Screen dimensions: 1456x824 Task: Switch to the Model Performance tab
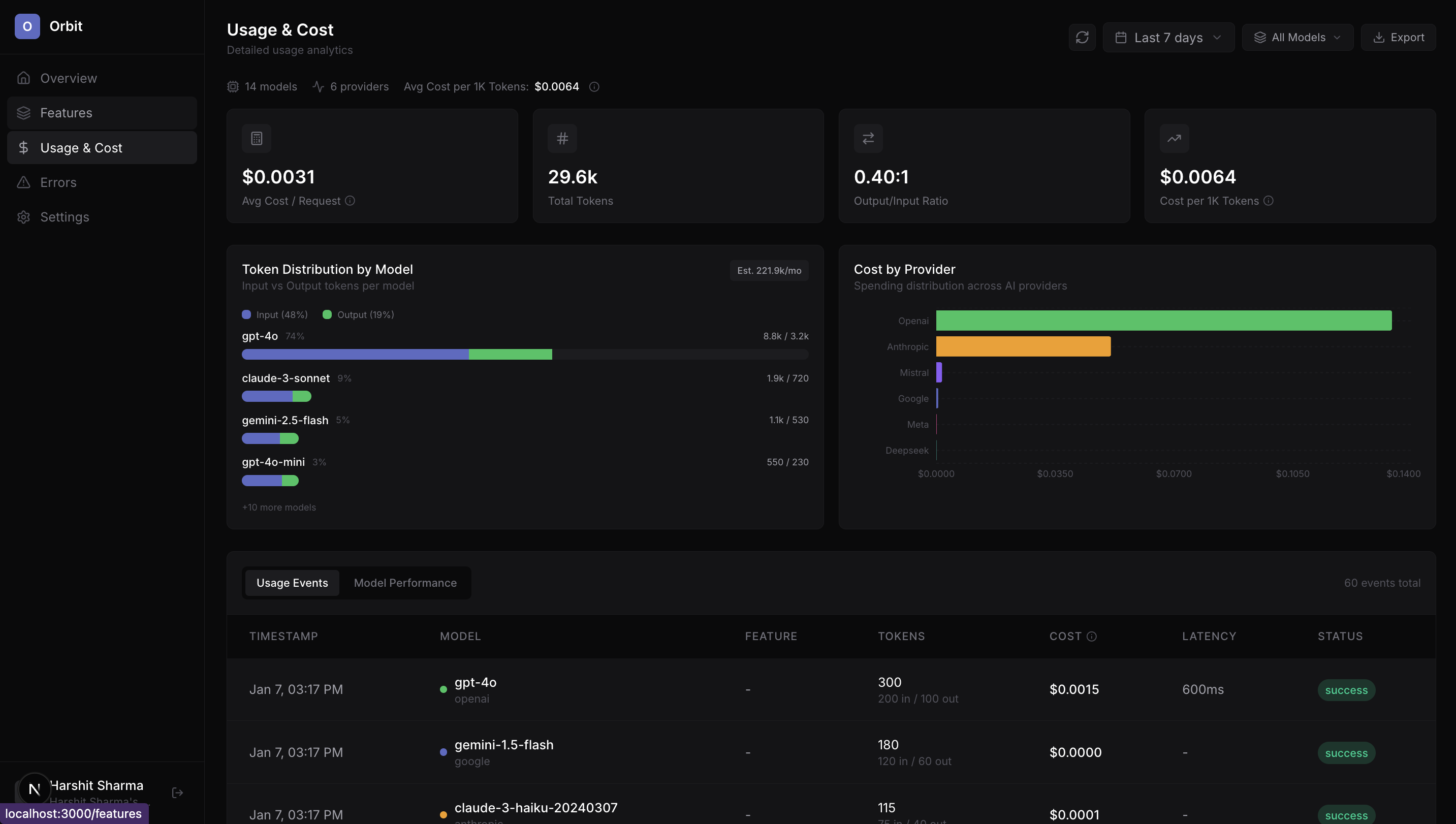[x=404, y=583]
